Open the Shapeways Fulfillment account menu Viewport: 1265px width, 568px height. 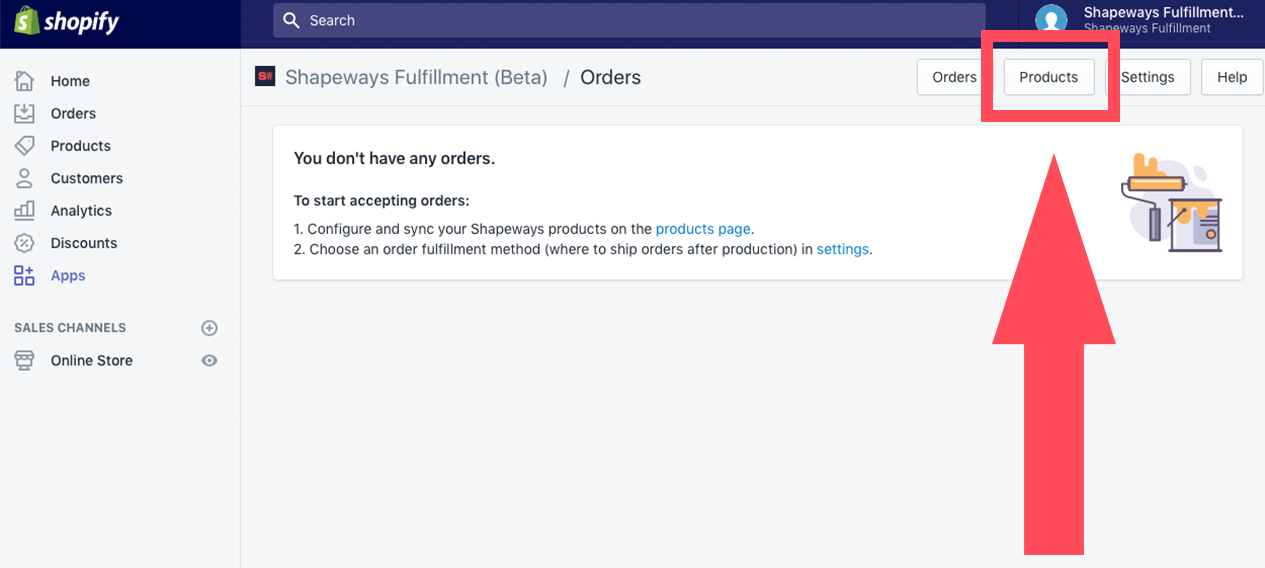(1141, 20)
